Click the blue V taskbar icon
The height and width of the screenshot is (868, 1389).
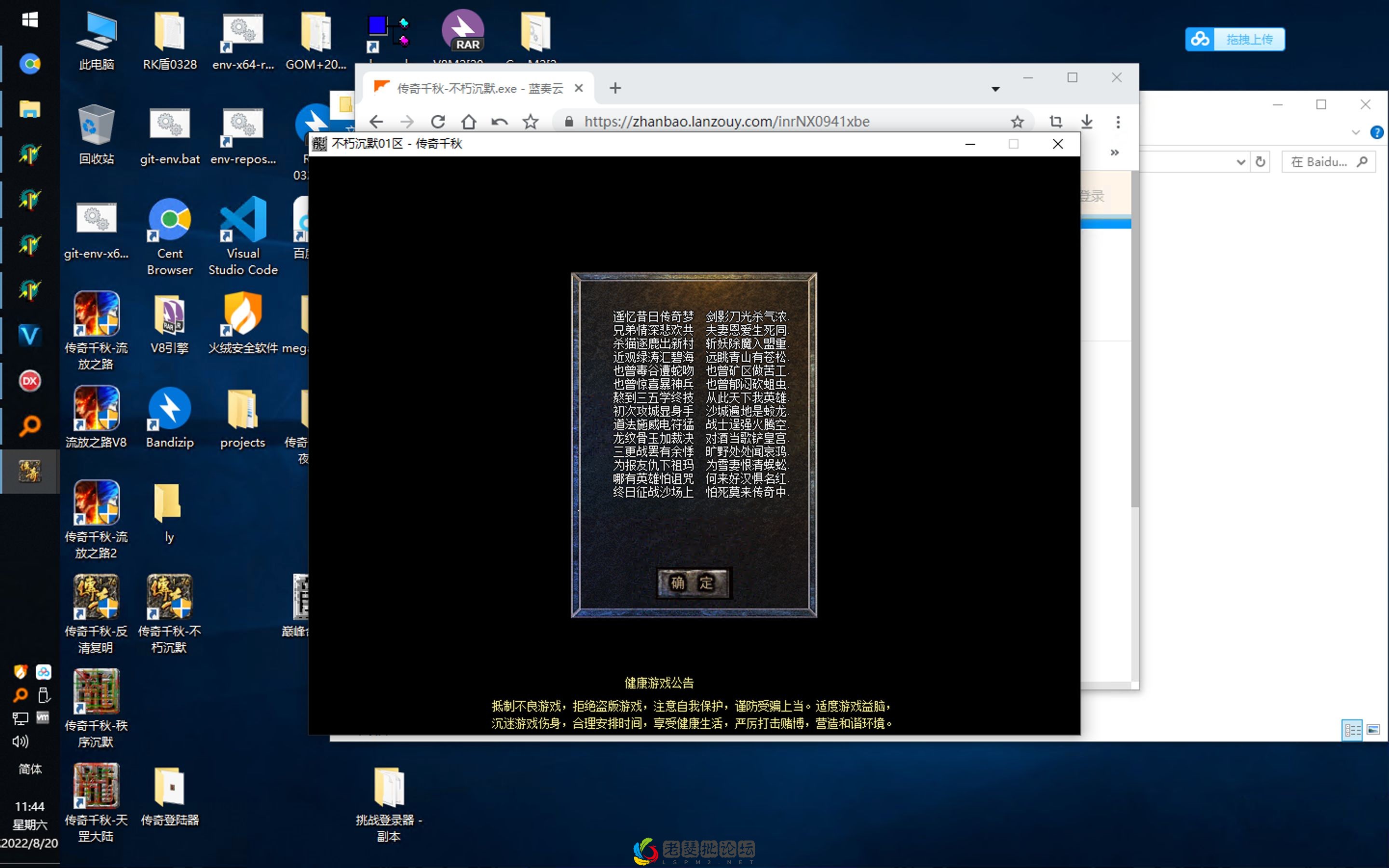point(30,335)
